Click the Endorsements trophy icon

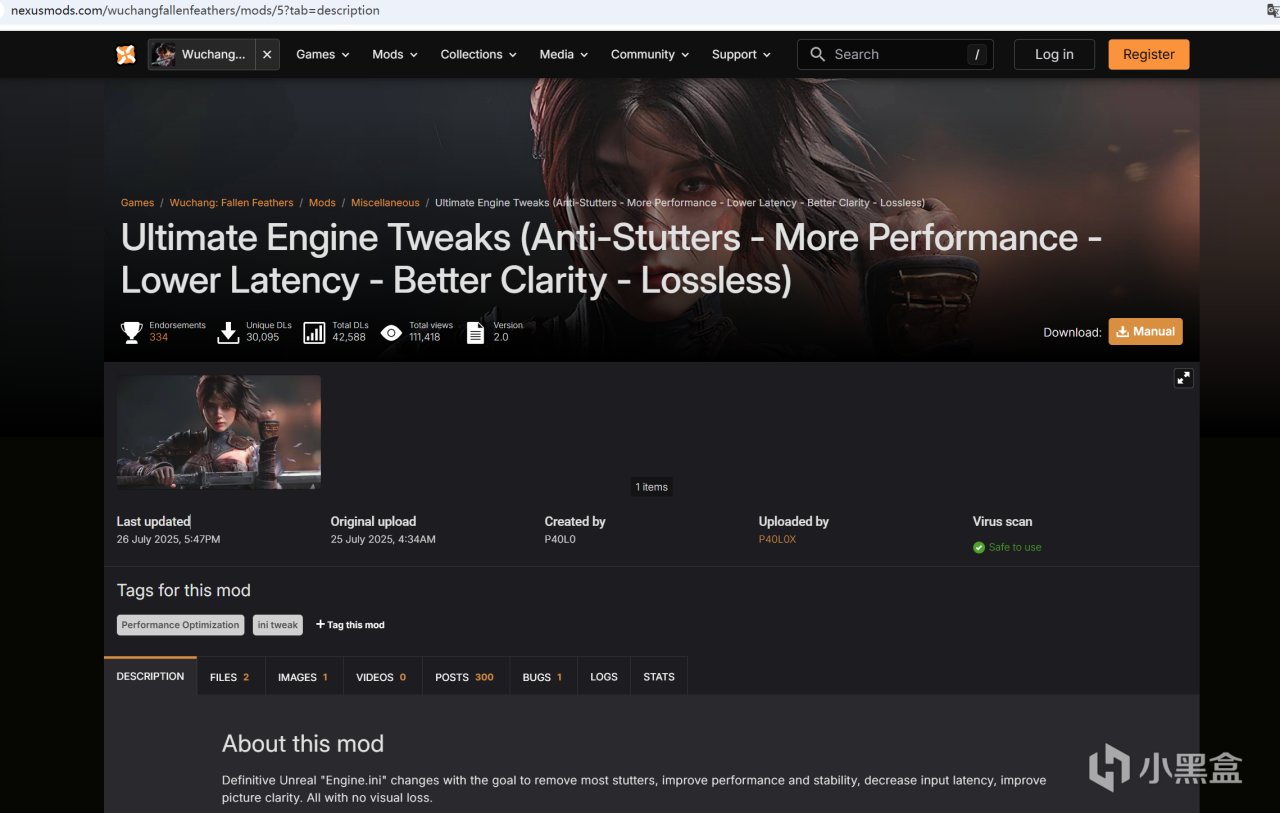tap(132, 332)
